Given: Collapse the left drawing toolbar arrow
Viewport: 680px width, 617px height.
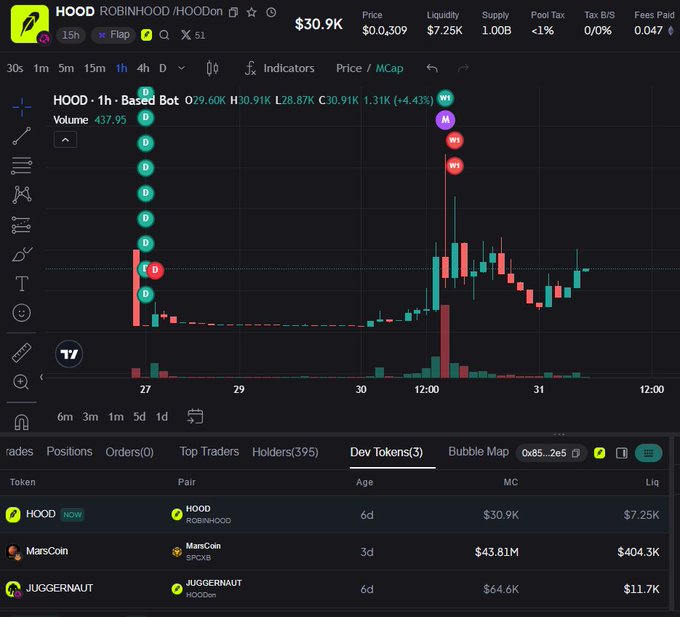Looking at the screenshot, I should (42, 377).
